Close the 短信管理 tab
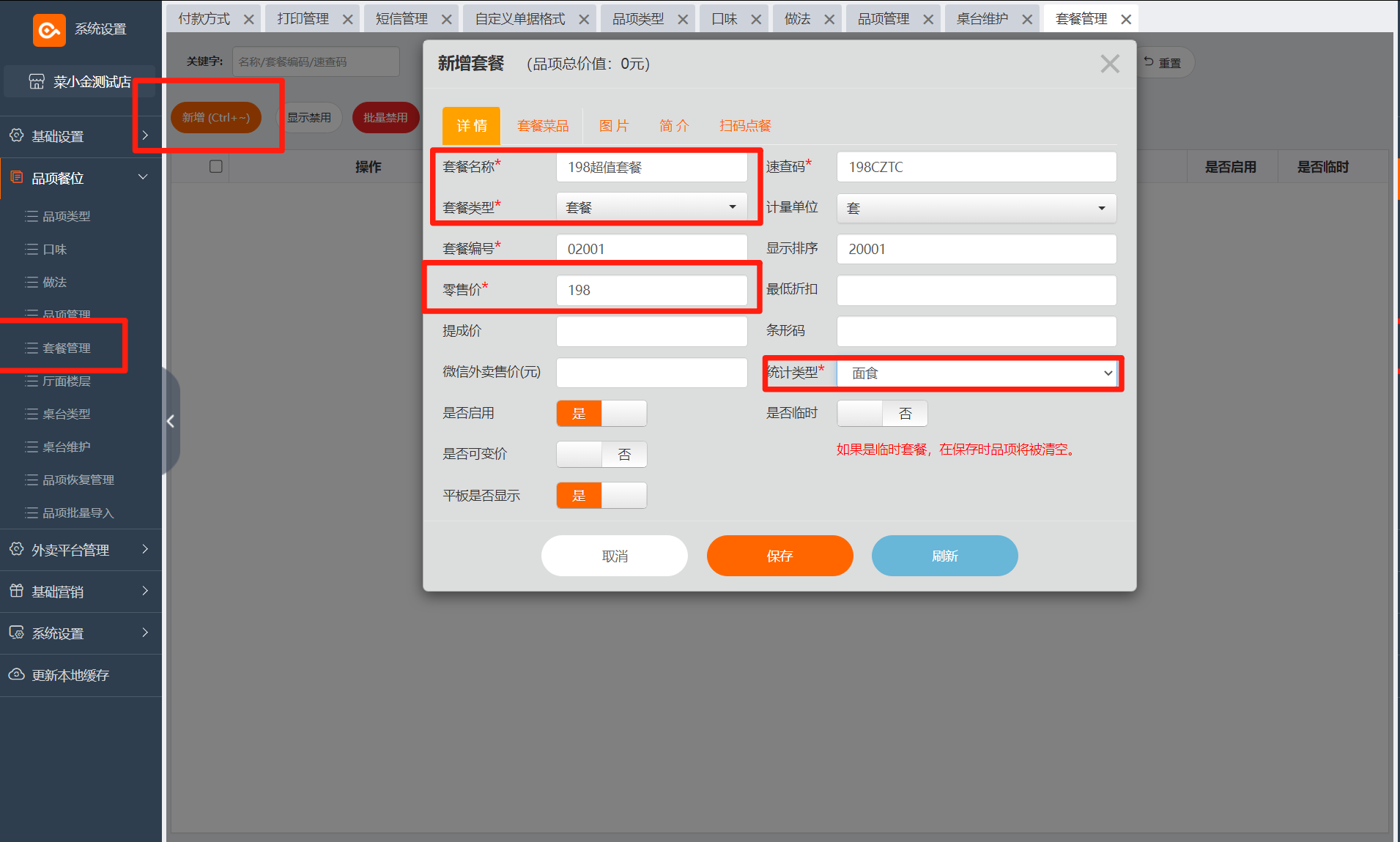The width and height of the screenshot is (1400, 842). (447, 20)
